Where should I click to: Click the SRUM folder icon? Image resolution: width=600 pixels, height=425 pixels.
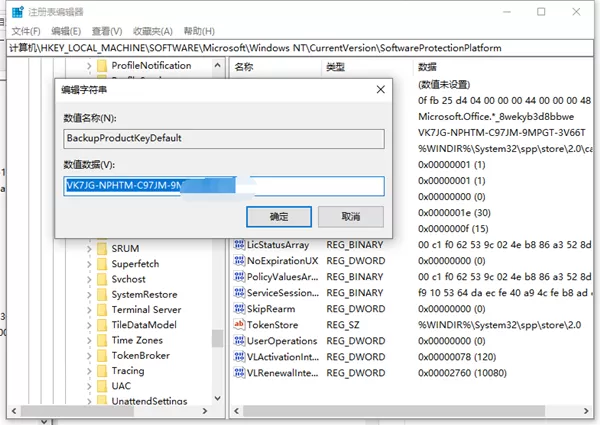[x=102, y=249]
